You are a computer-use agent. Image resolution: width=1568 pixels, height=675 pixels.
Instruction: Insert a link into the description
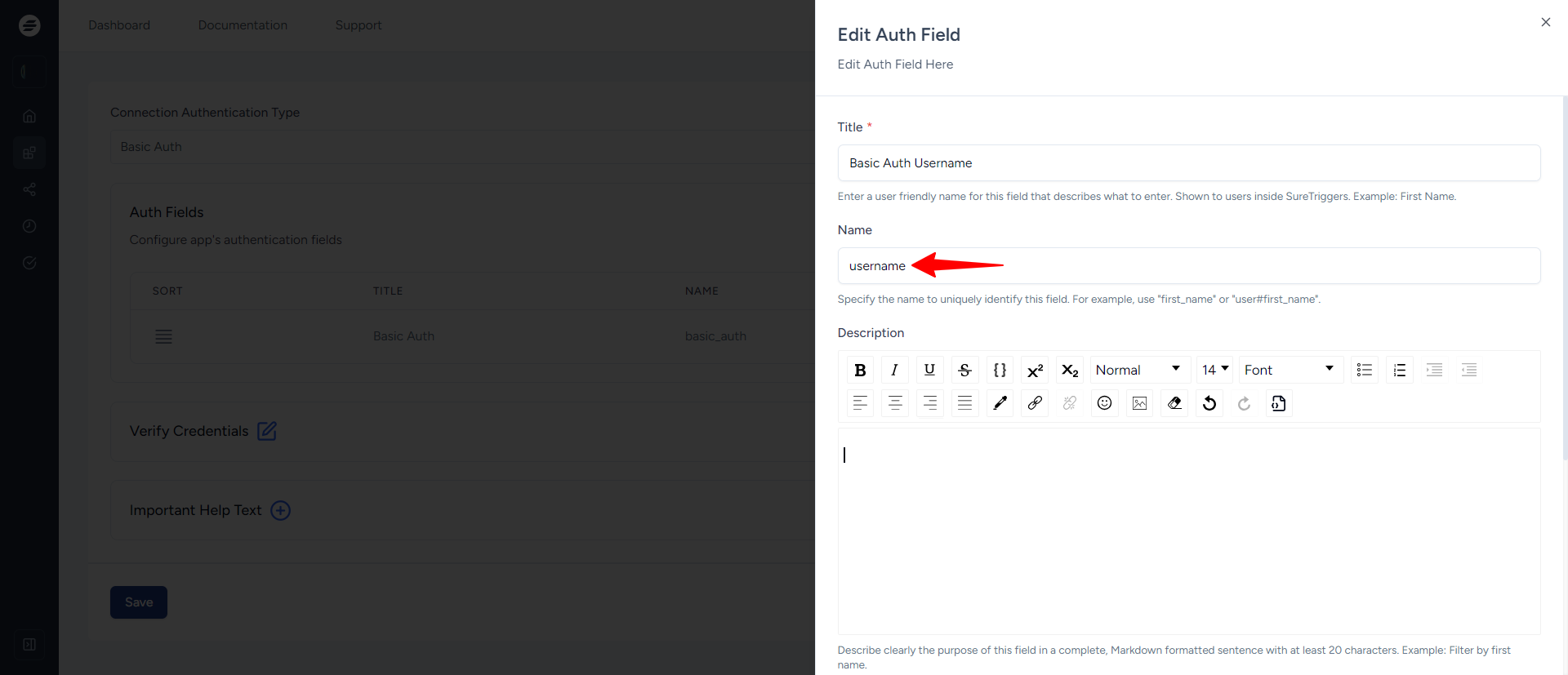coord(1035,403)
